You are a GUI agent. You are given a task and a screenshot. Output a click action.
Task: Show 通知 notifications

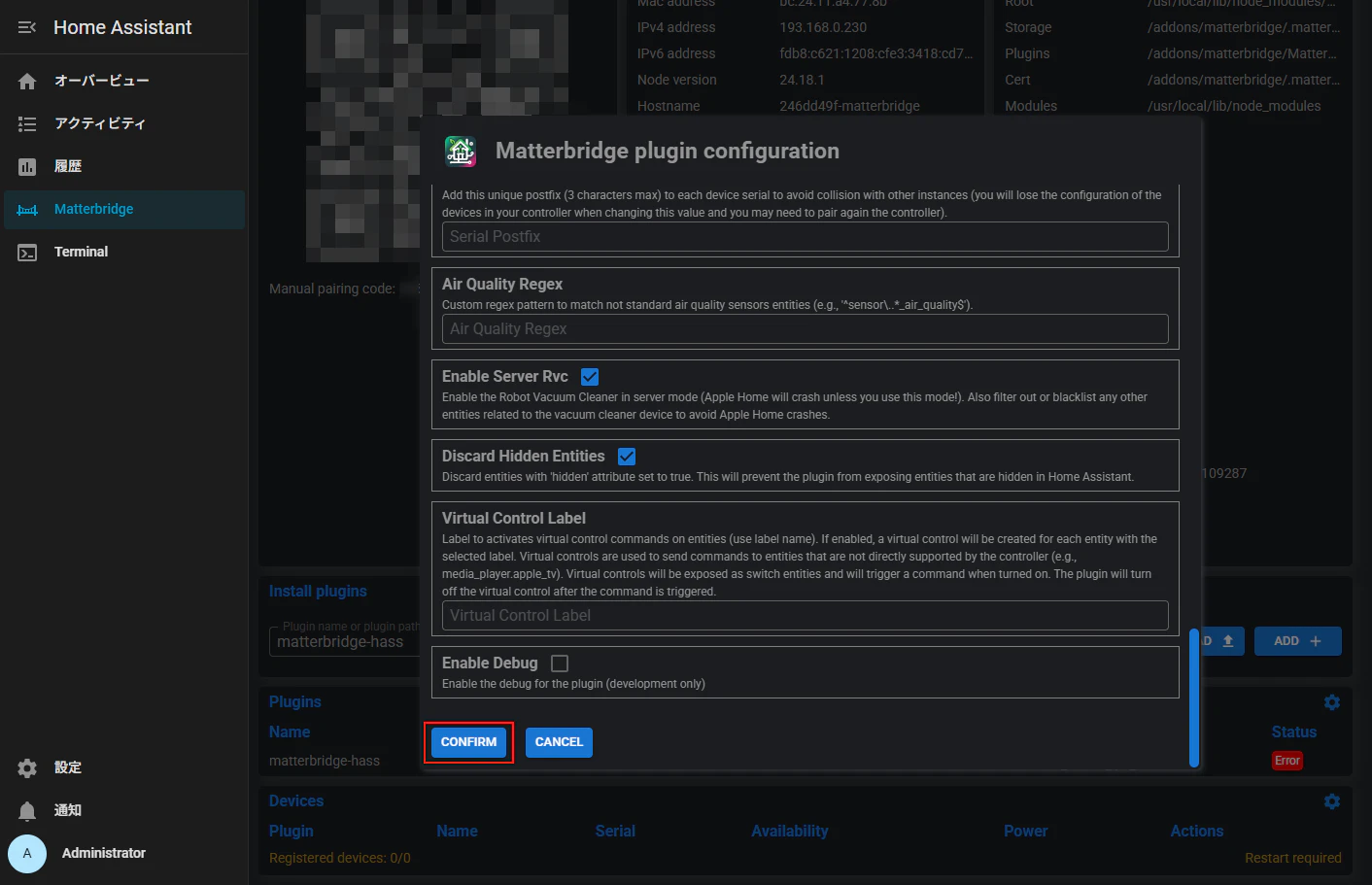[x=124, y=810]
